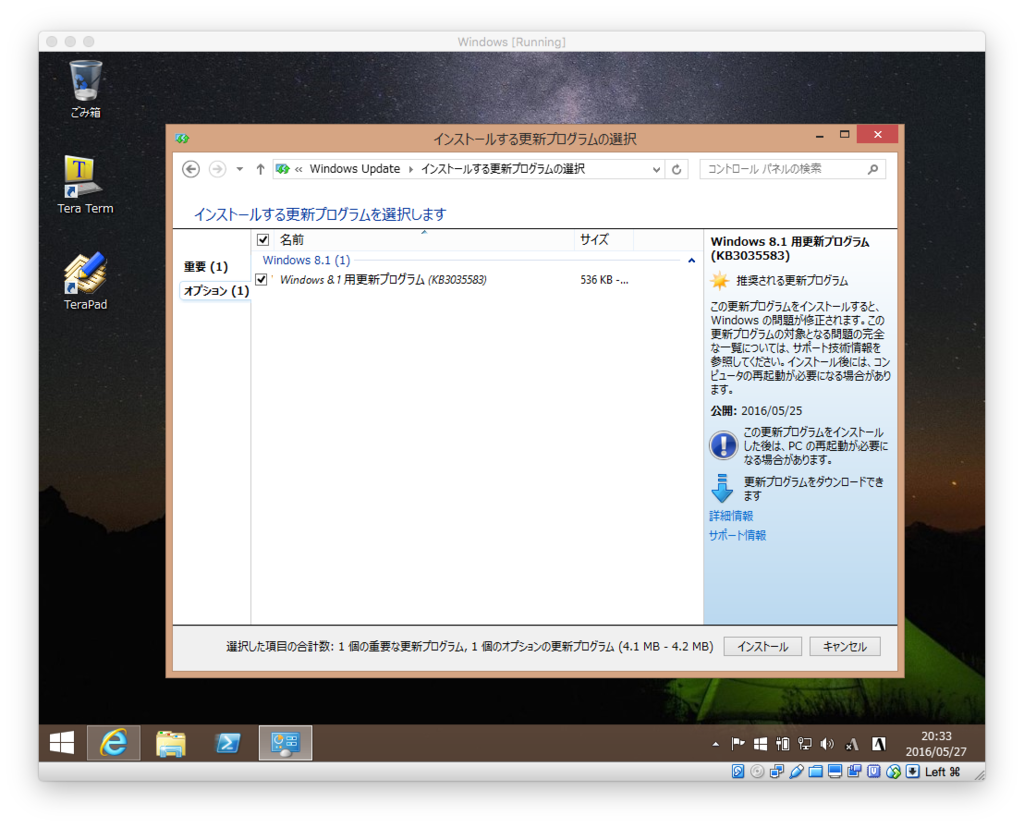Open the network tray icon
The height and width of the screenshot is (827, 1024).
[805, 743]
